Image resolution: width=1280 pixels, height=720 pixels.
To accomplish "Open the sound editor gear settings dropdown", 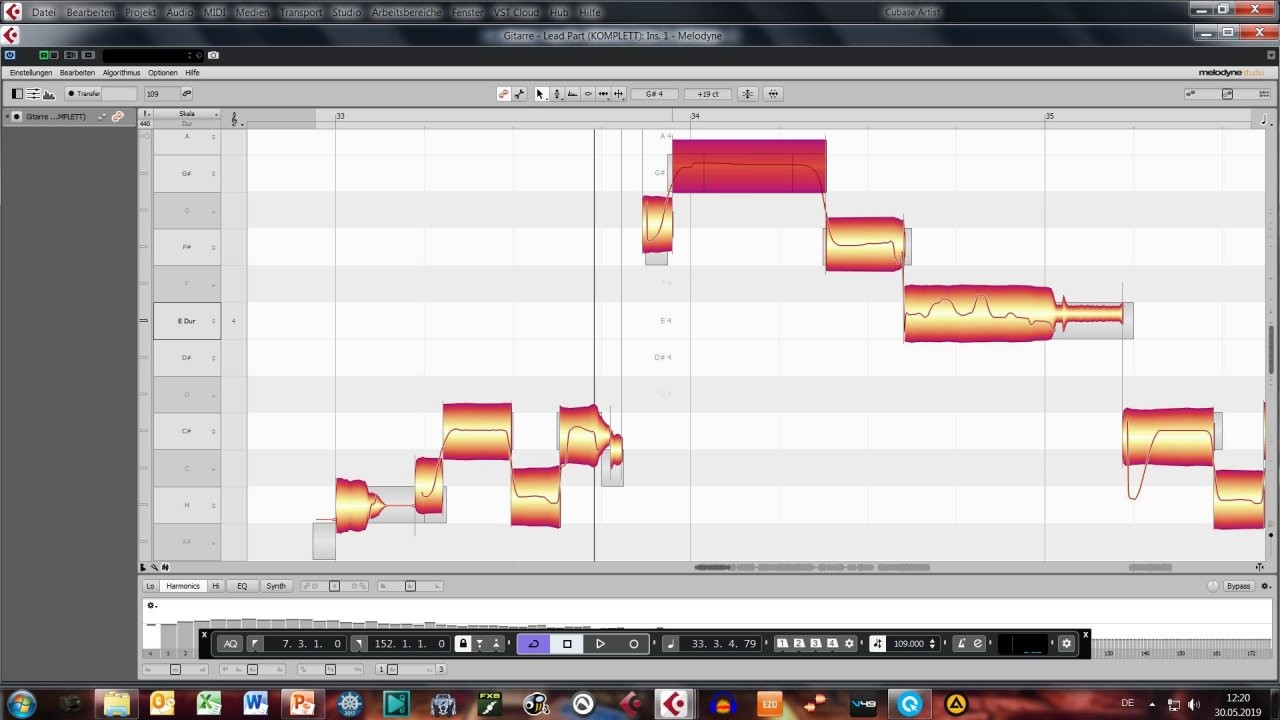I will click(151, 605).
